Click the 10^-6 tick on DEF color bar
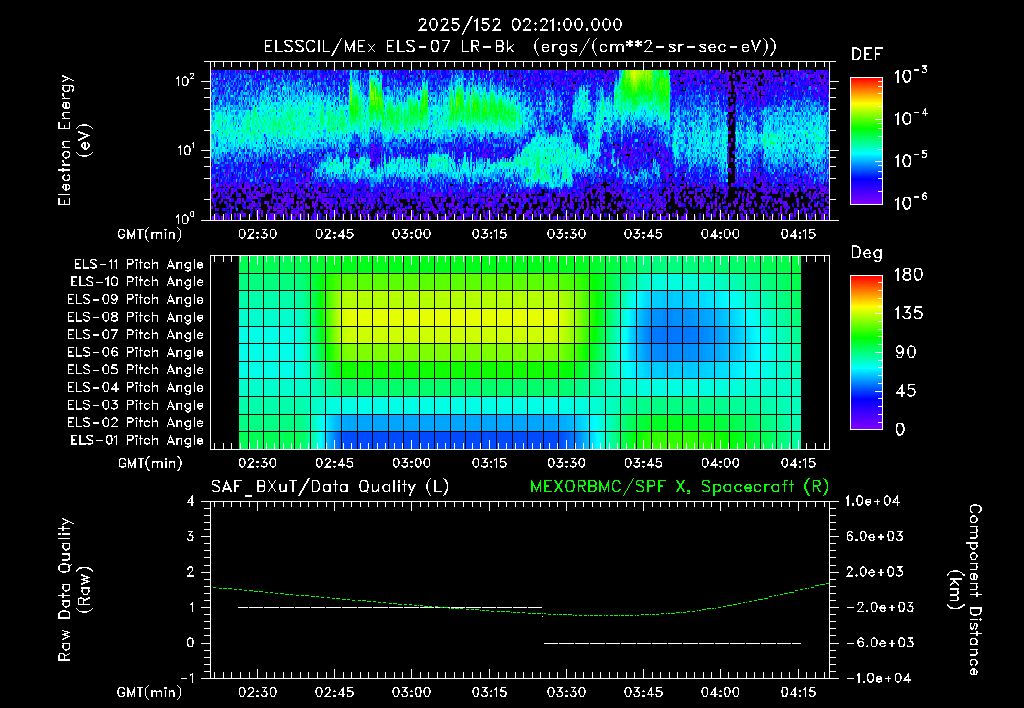1024x708 pixels. click(x=911, y=202)
